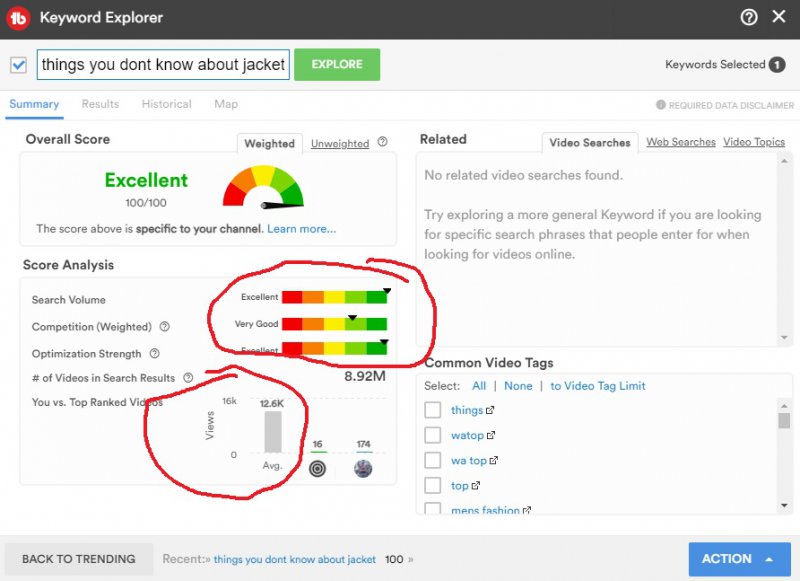Open the ACTION dropdown menu
The height and width of the screenshot is (581, 800).
tap(738, 559)
